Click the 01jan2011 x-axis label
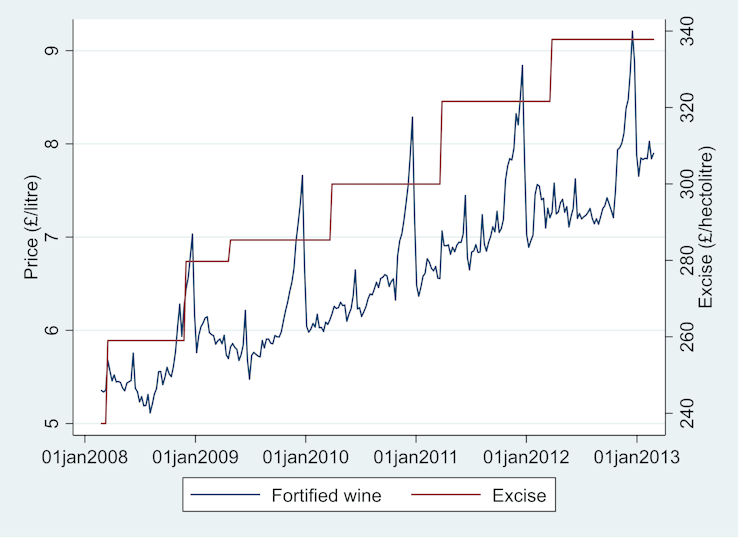Viewport: 740px width, 538px height. [416, 456]
